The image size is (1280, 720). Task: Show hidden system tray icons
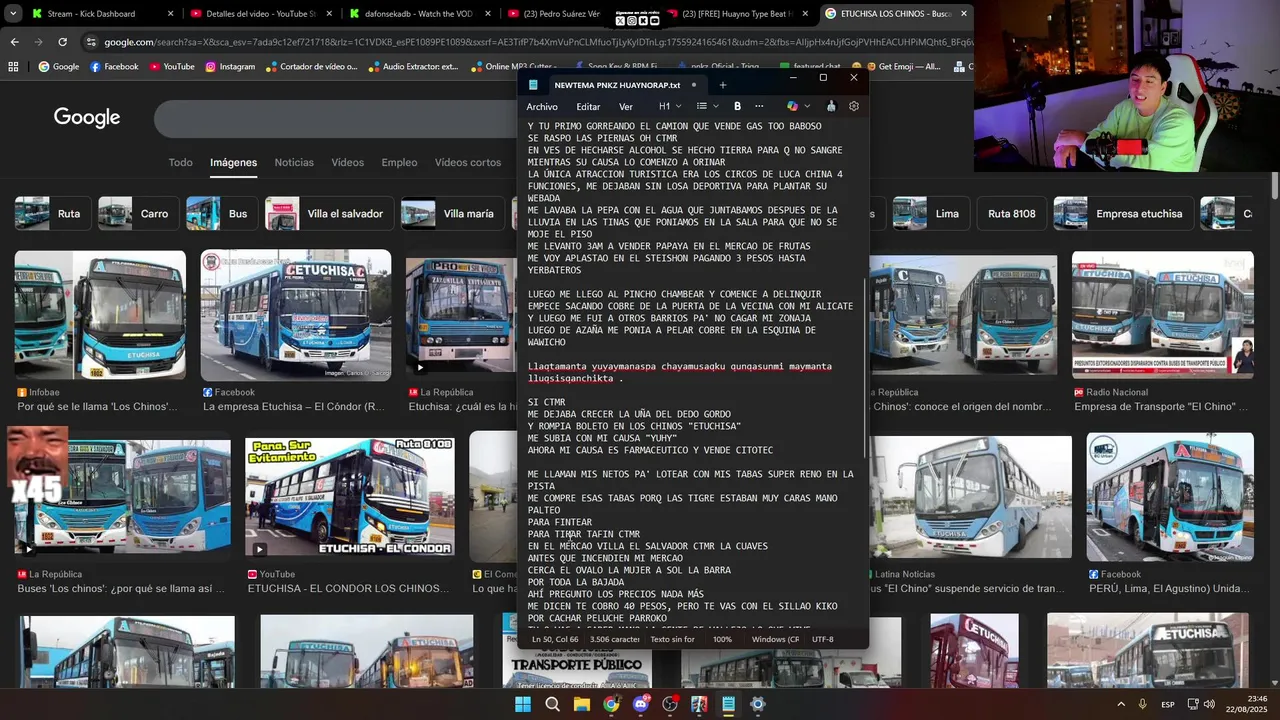[1120, 704]
